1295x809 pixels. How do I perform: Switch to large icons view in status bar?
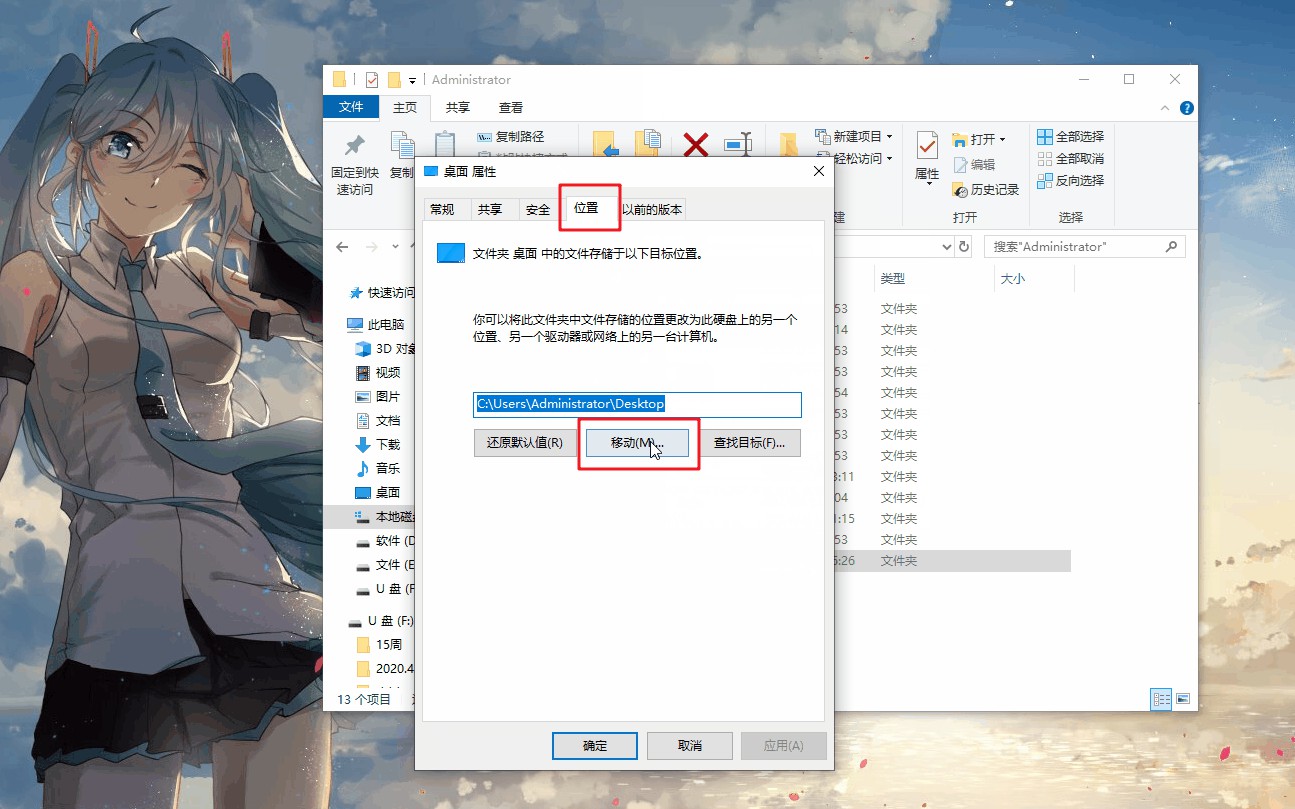tap(1183, 699)
